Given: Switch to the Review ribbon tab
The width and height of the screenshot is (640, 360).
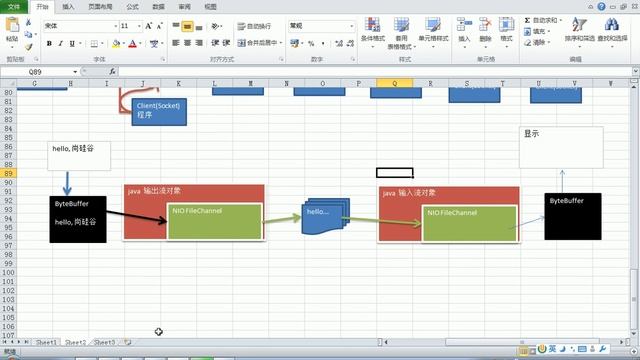Looking at the screenshot, I should click(184, 7).
